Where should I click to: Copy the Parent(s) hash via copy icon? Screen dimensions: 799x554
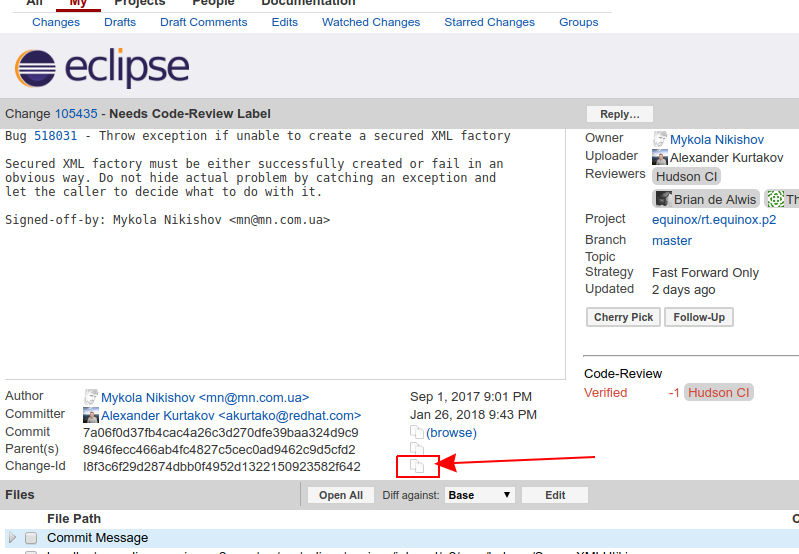[x=417, y=449]
